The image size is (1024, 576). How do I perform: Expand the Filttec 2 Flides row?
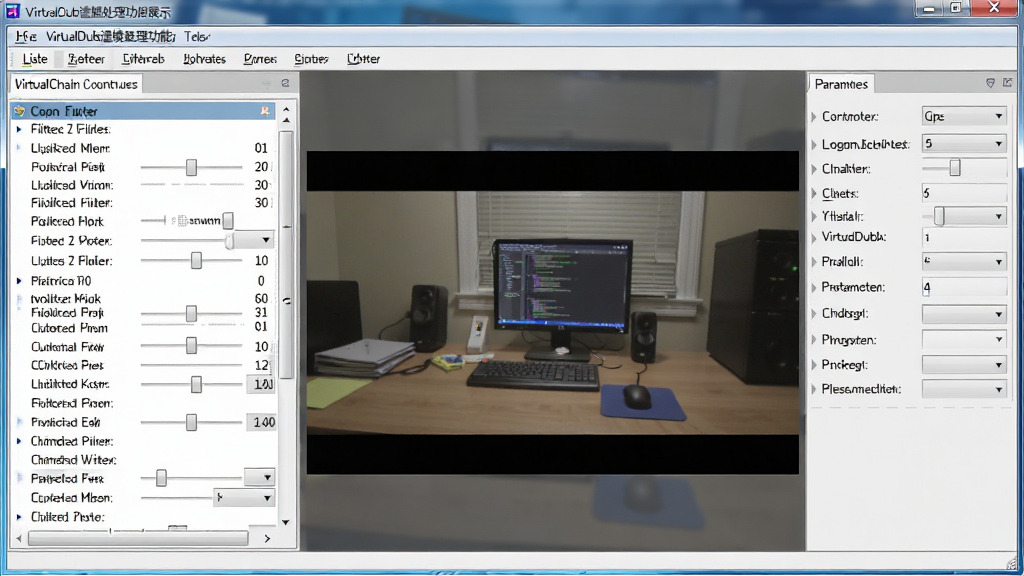click(19, 129)
